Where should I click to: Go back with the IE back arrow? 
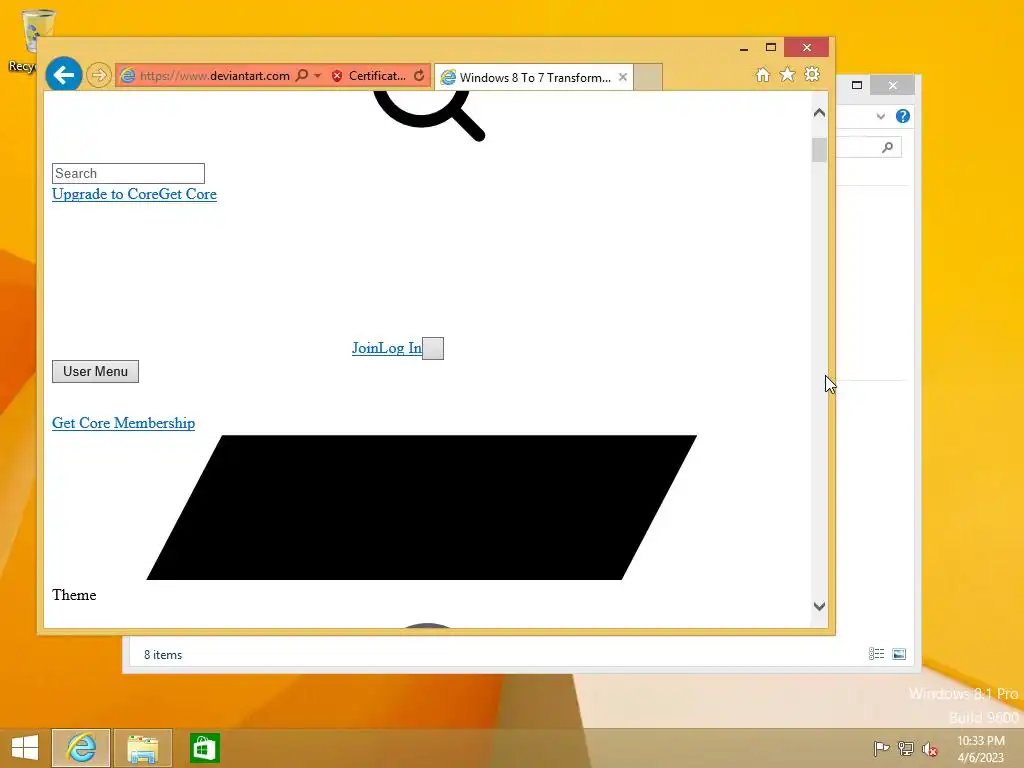(x=64, y=75)
